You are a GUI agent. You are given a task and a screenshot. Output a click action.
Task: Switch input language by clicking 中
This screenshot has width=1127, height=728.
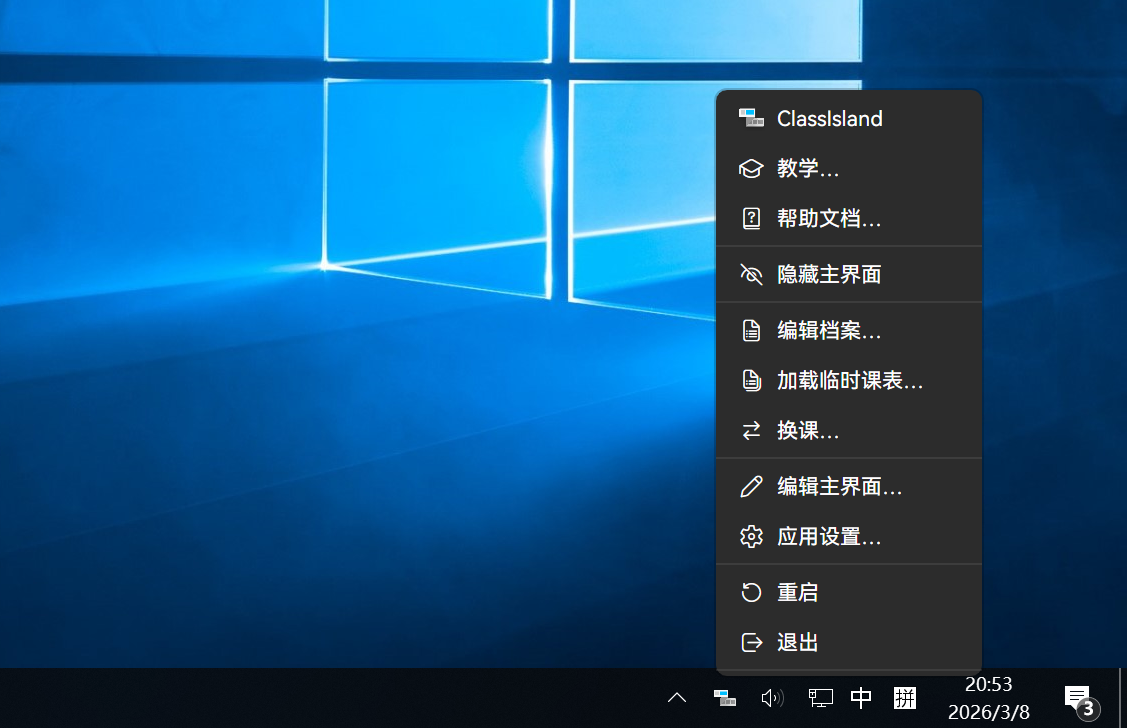point(861,697)
